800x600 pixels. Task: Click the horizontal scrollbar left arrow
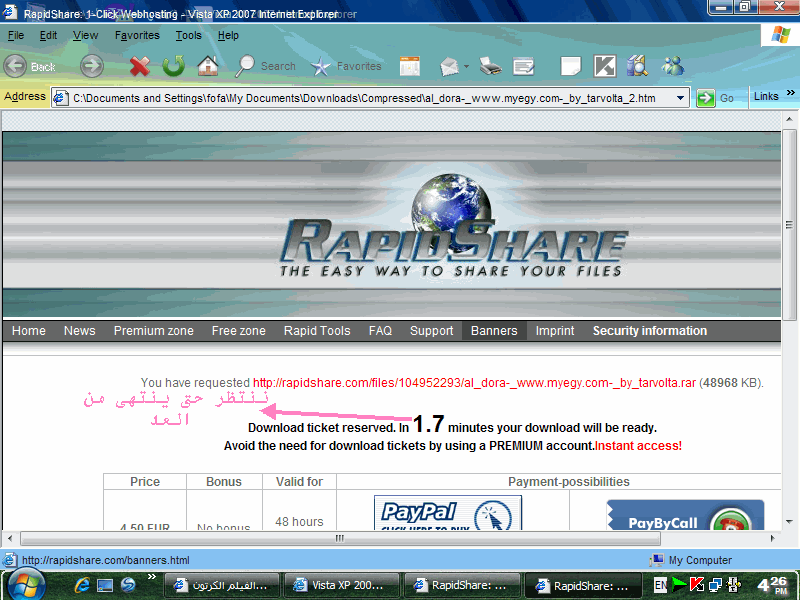pyautogui.click(x=10, y=538)
